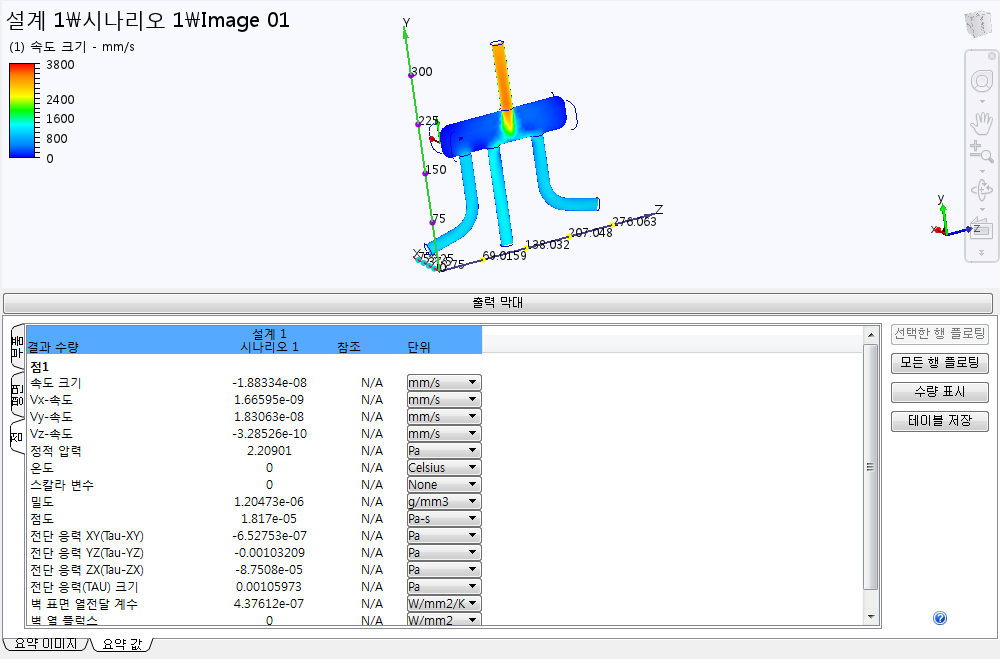Open help with the blue question icon
Viewport: 1000px width, 659px height.
tap(939, 618)
